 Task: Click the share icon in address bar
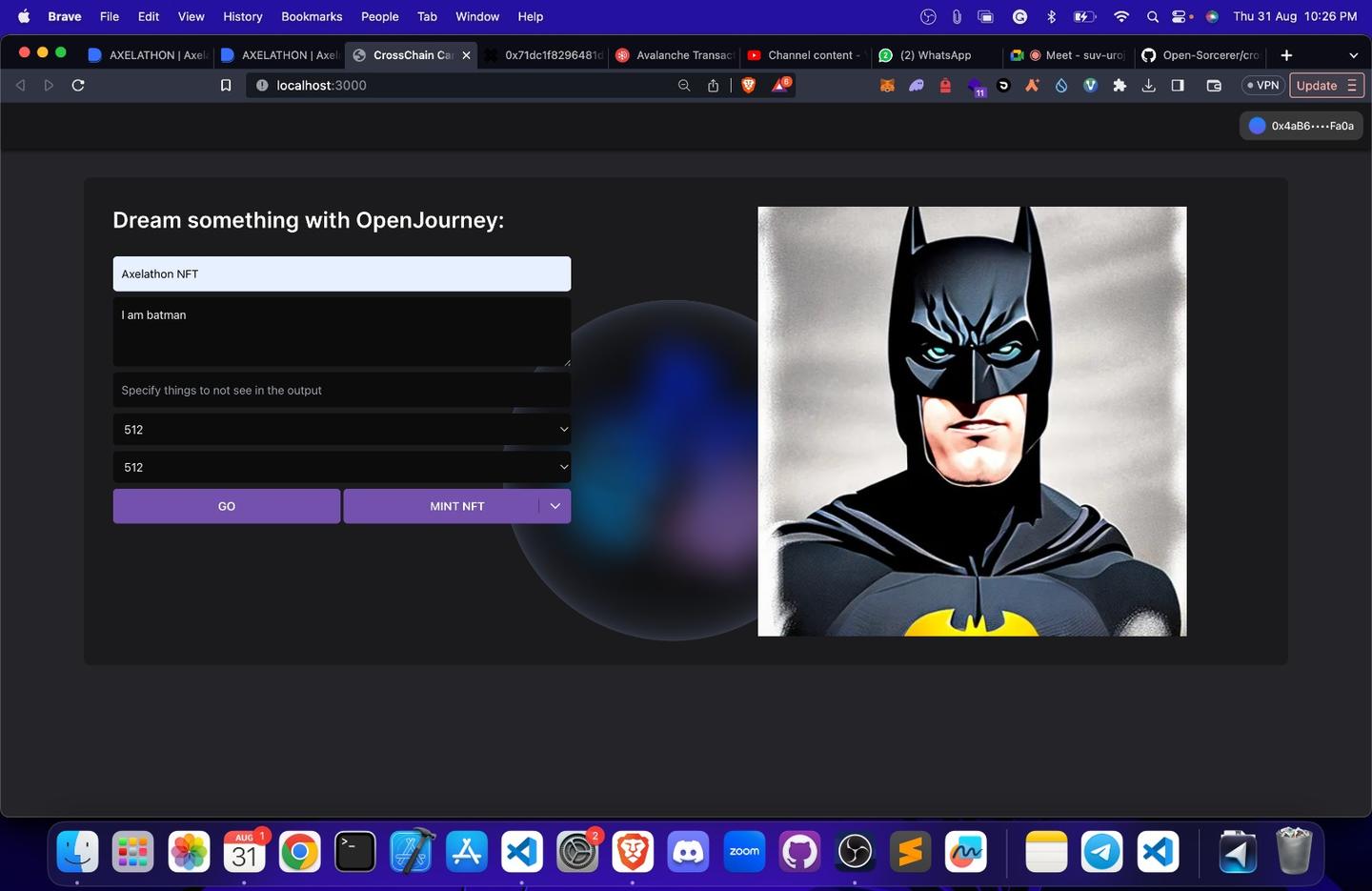coord(713,86)
